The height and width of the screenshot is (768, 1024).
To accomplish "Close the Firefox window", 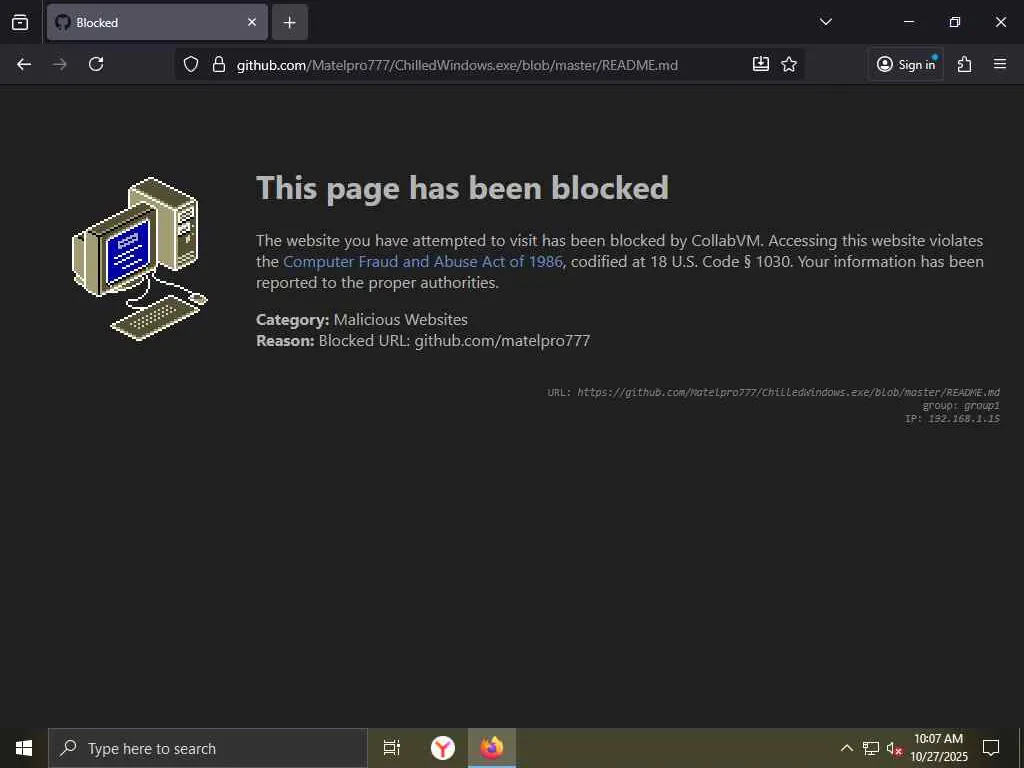I will (1000, 22).
